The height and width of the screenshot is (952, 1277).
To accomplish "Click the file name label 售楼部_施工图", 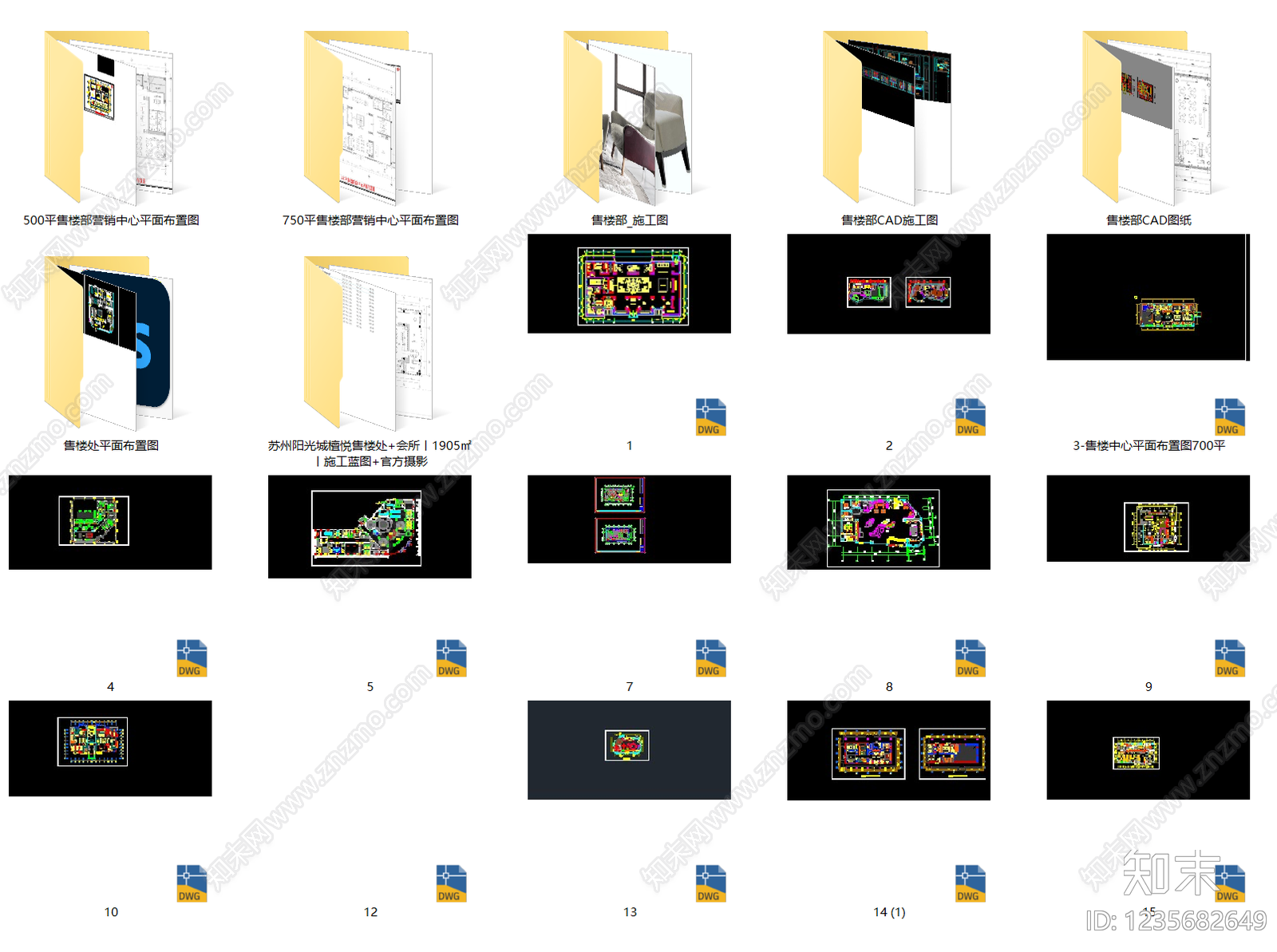I will click(x=629, y=220).
